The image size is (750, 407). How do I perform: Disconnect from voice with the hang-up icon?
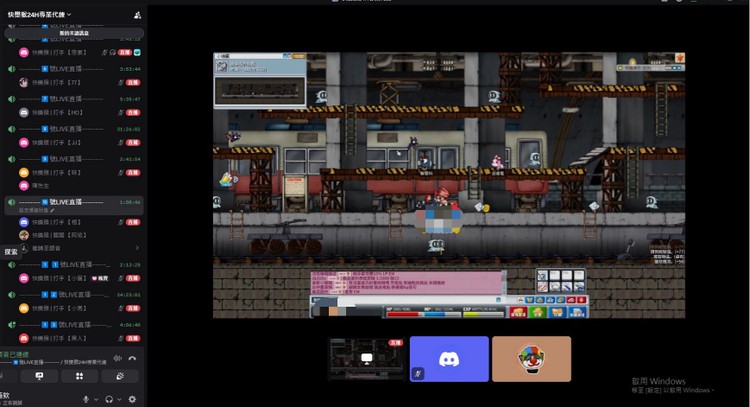(x=132, y=358)
